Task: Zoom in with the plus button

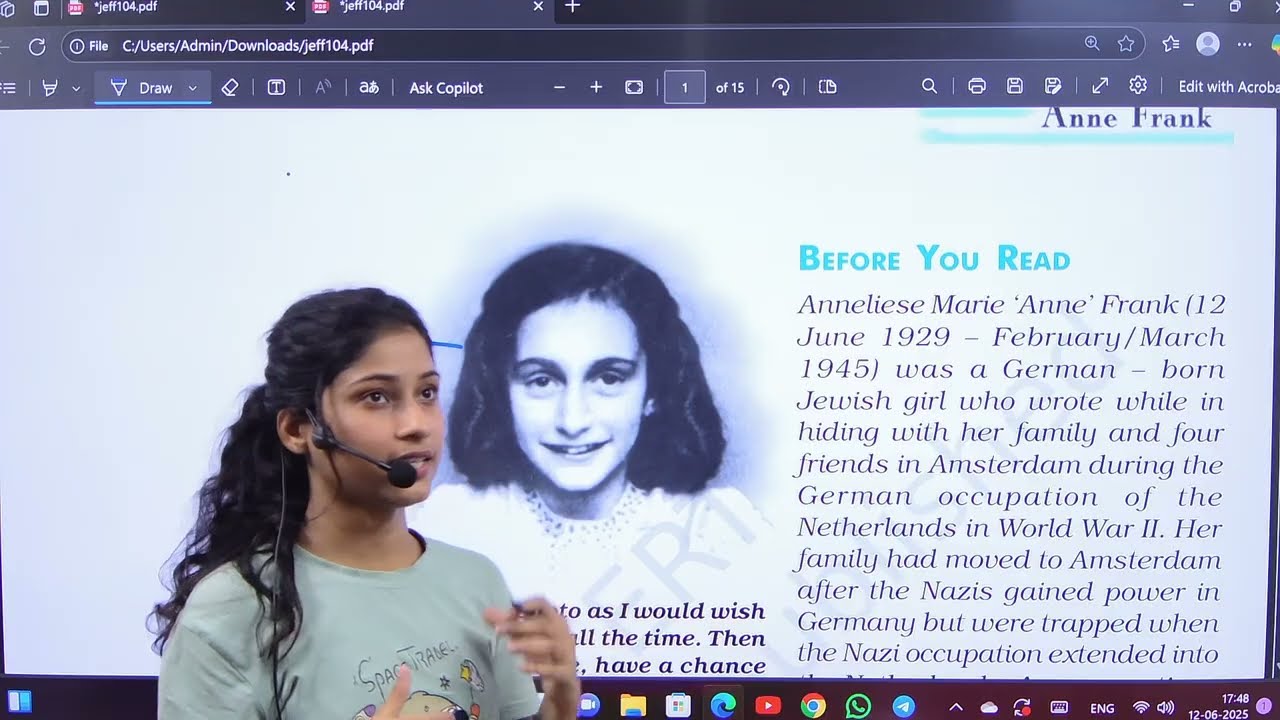Action: click(596, 87)
